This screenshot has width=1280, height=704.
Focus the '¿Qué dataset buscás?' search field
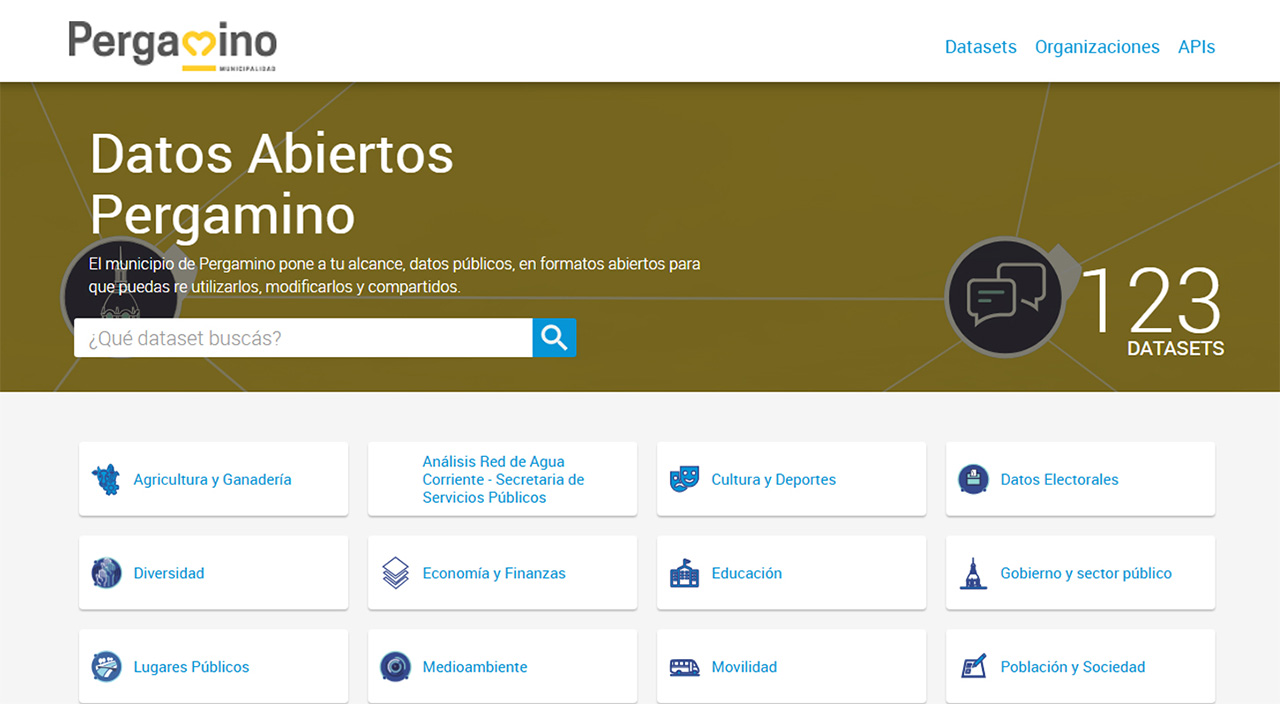pyautogui.click(x=303, y=338)
